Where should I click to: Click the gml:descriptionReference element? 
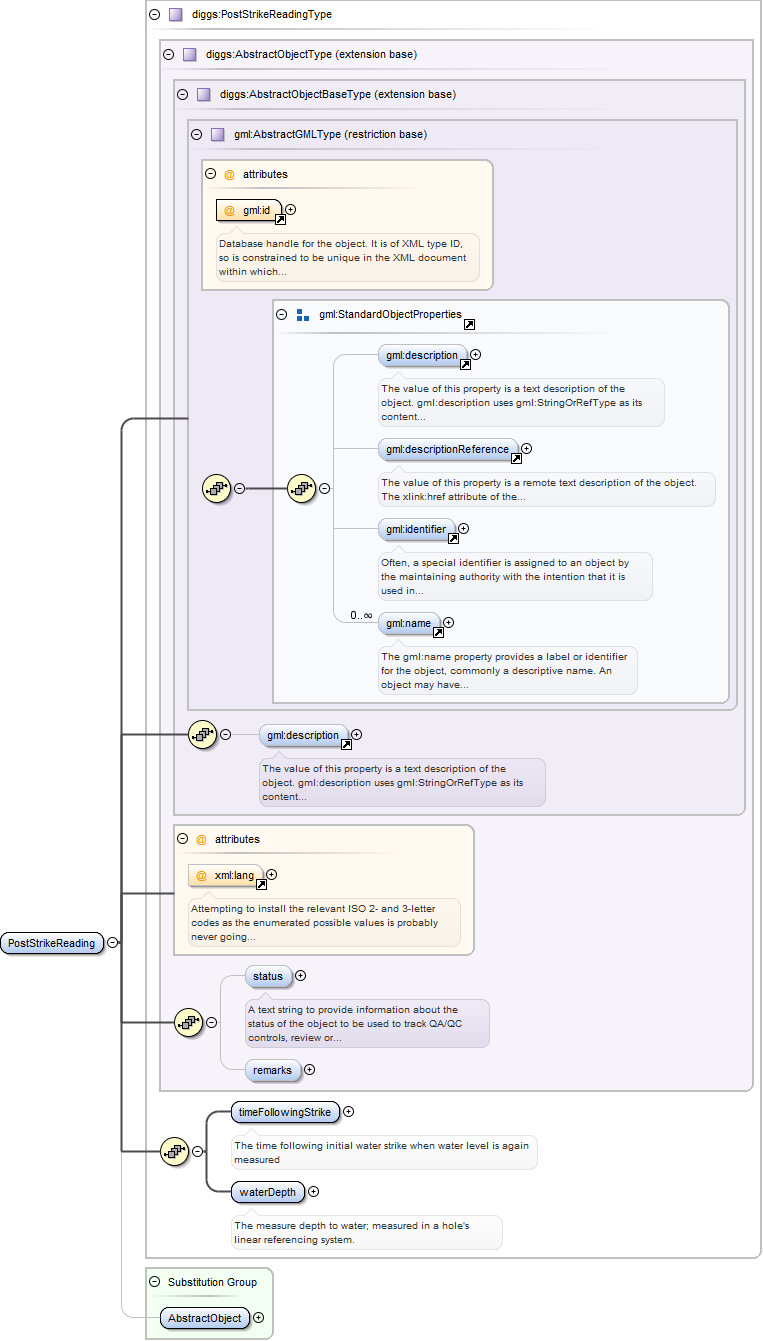(448, 449)
